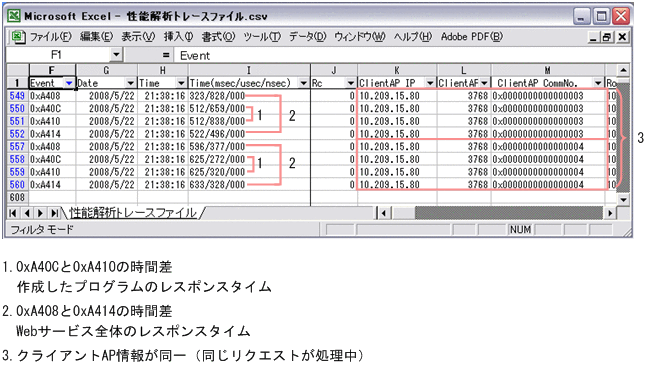This screenshot has height=367, width=648.
Task: Select column M header
Action: tap(548, 70)
